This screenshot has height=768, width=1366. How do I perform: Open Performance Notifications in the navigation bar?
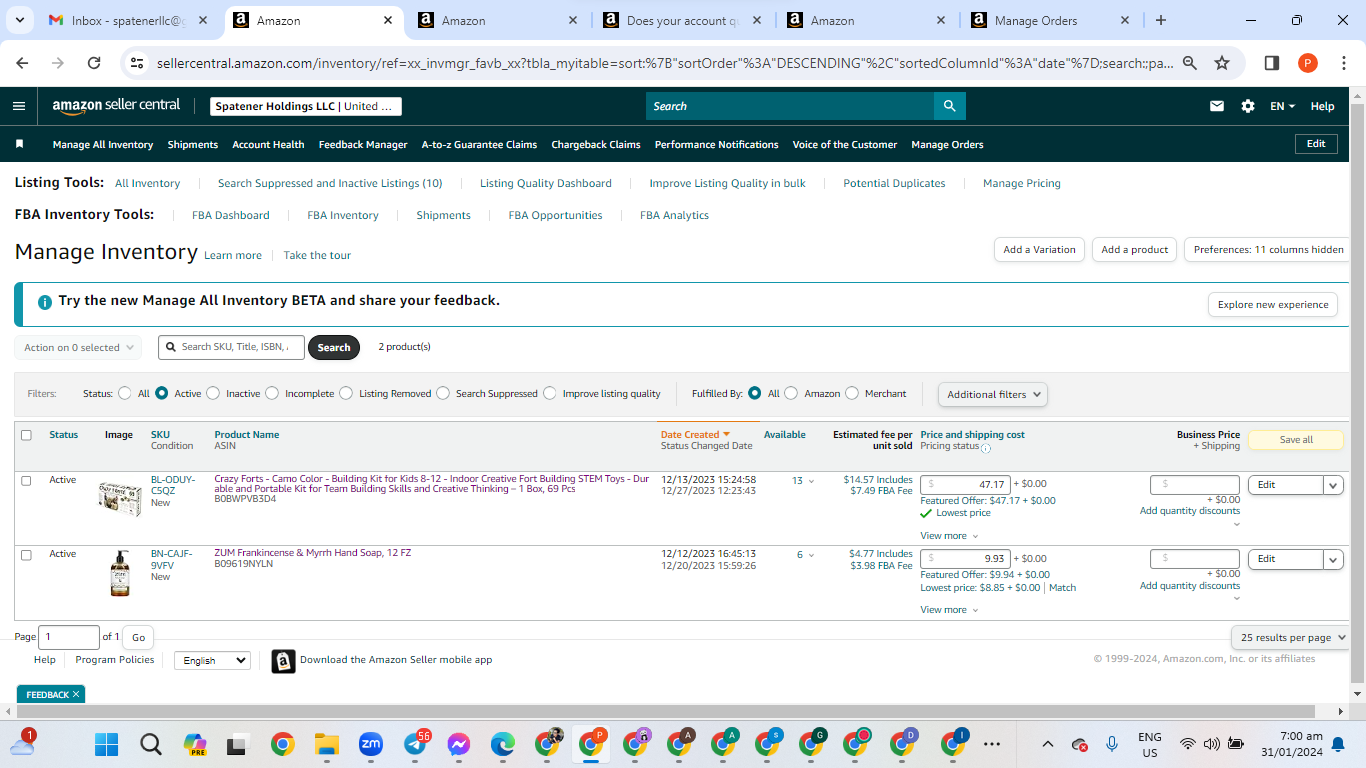tap(716, 144)
